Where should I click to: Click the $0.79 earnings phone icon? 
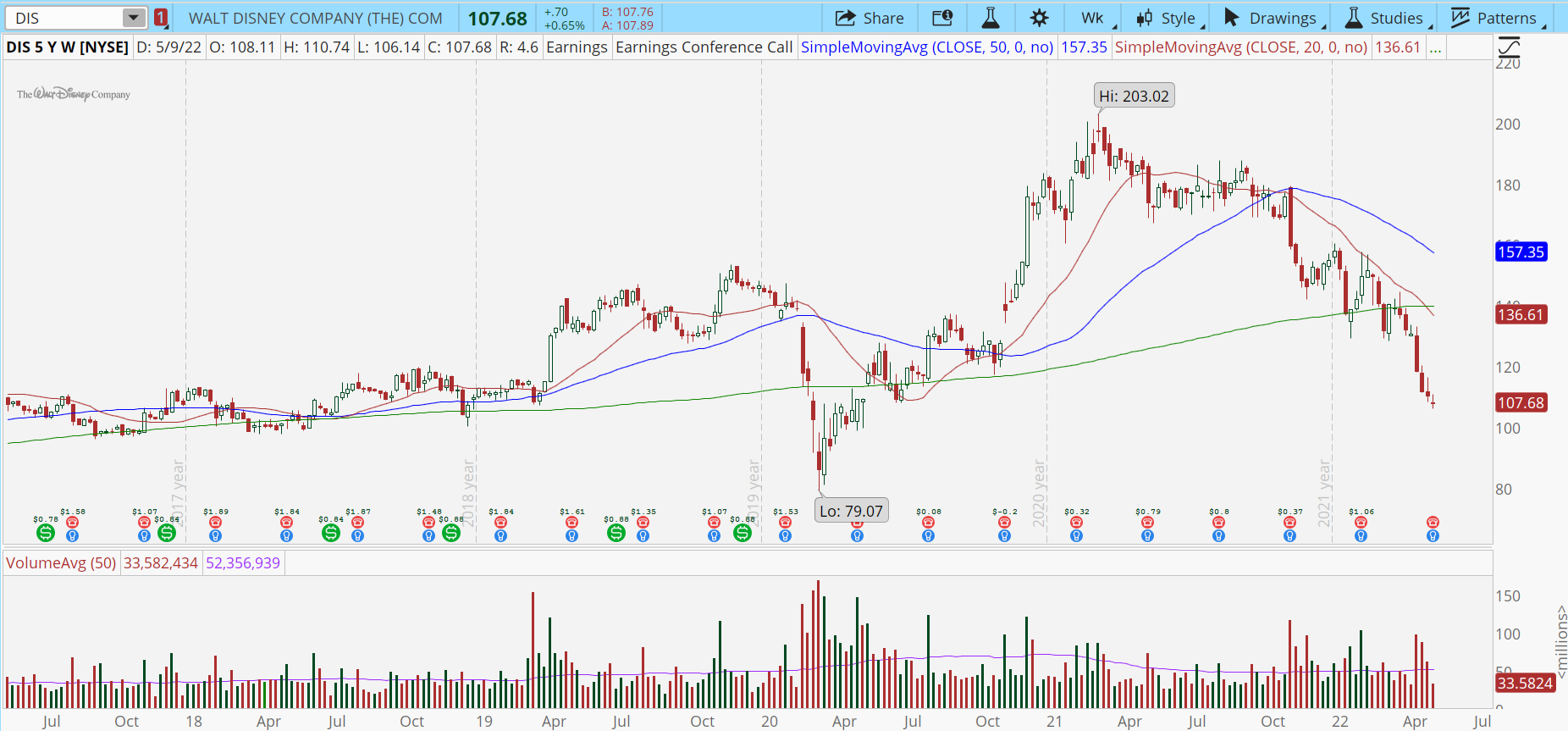click(1147, 523)
